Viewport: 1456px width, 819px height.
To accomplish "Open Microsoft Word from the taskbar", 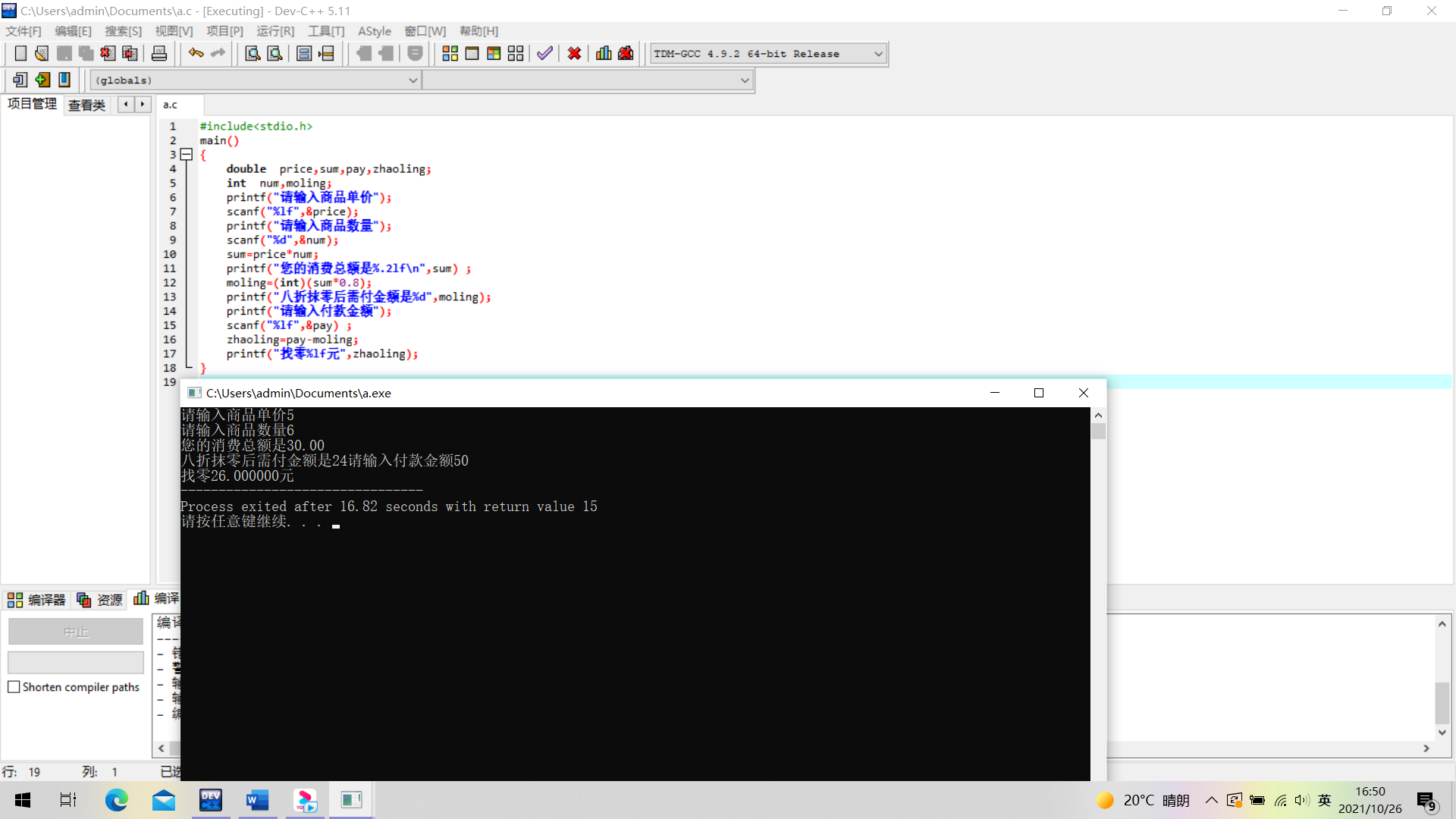I will (257, 800).
